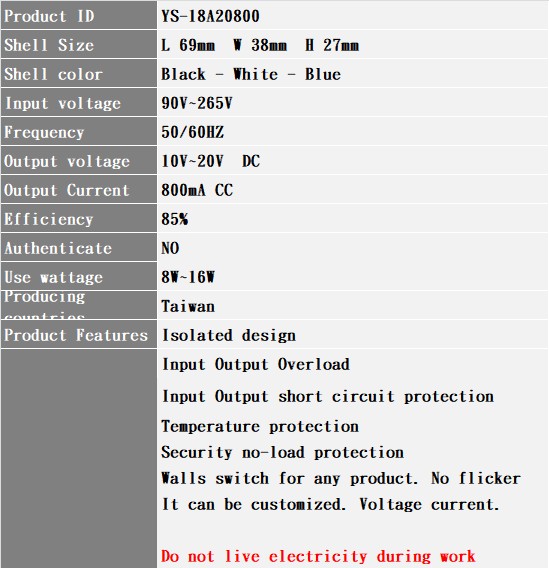Select the Temperature protection feature line

click(x=260, y=426)
